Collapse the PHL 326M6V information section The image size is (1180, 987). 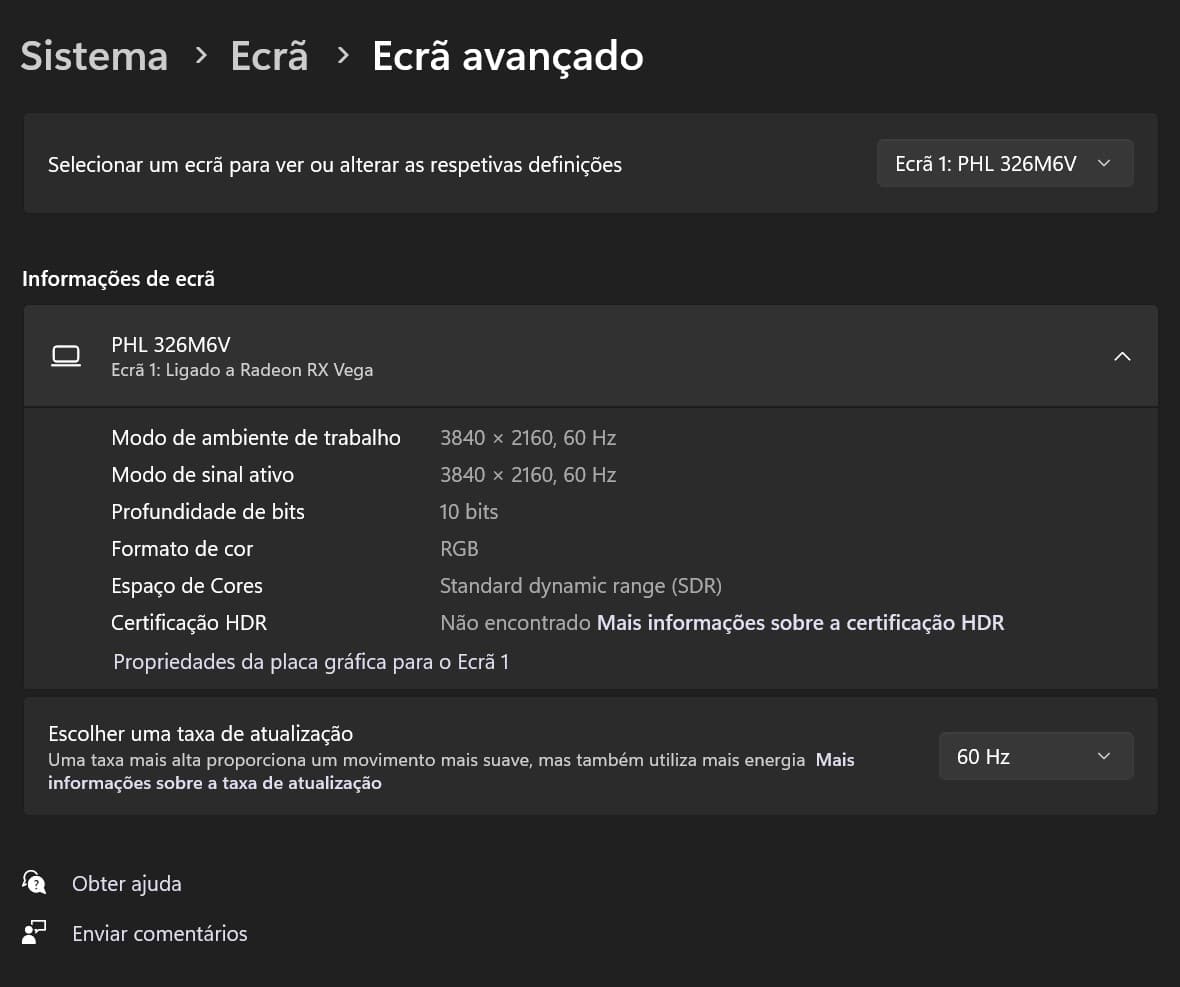click(1122, 356)
